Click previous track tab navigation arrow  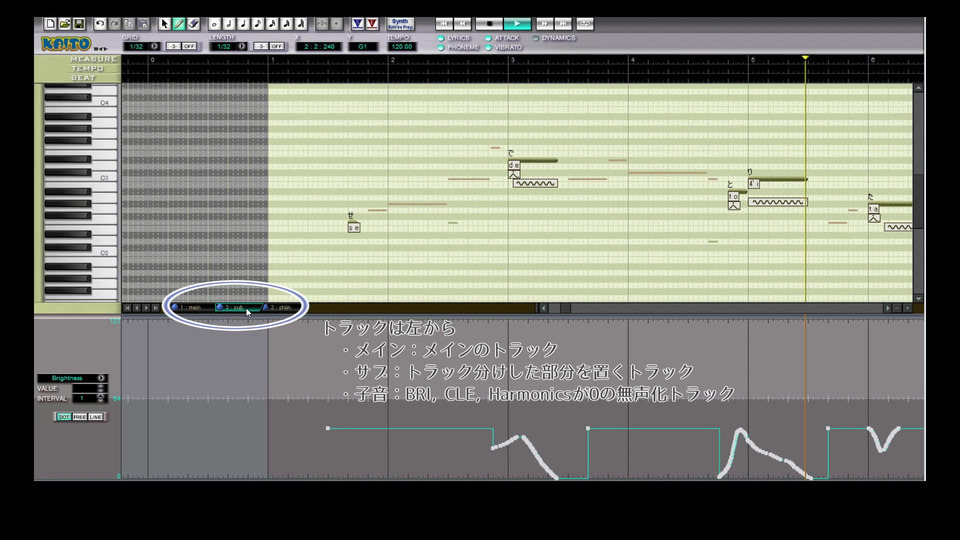[x=137, y=308]
